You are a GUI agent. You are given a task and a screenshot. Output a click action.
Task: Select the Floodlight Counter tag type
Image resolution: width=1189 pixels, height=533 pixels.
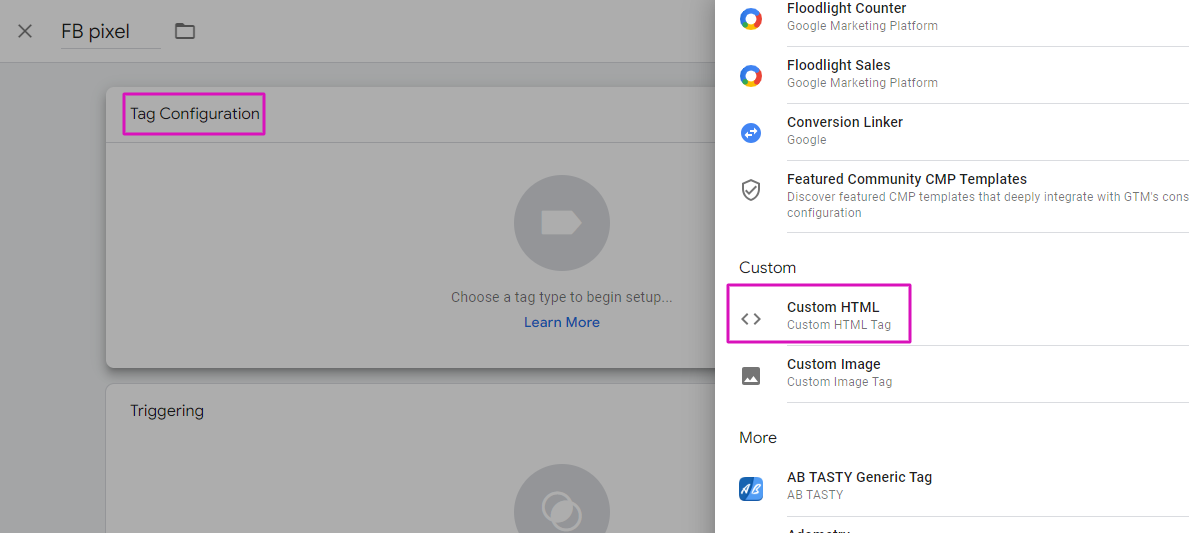[x=952, y=18]
